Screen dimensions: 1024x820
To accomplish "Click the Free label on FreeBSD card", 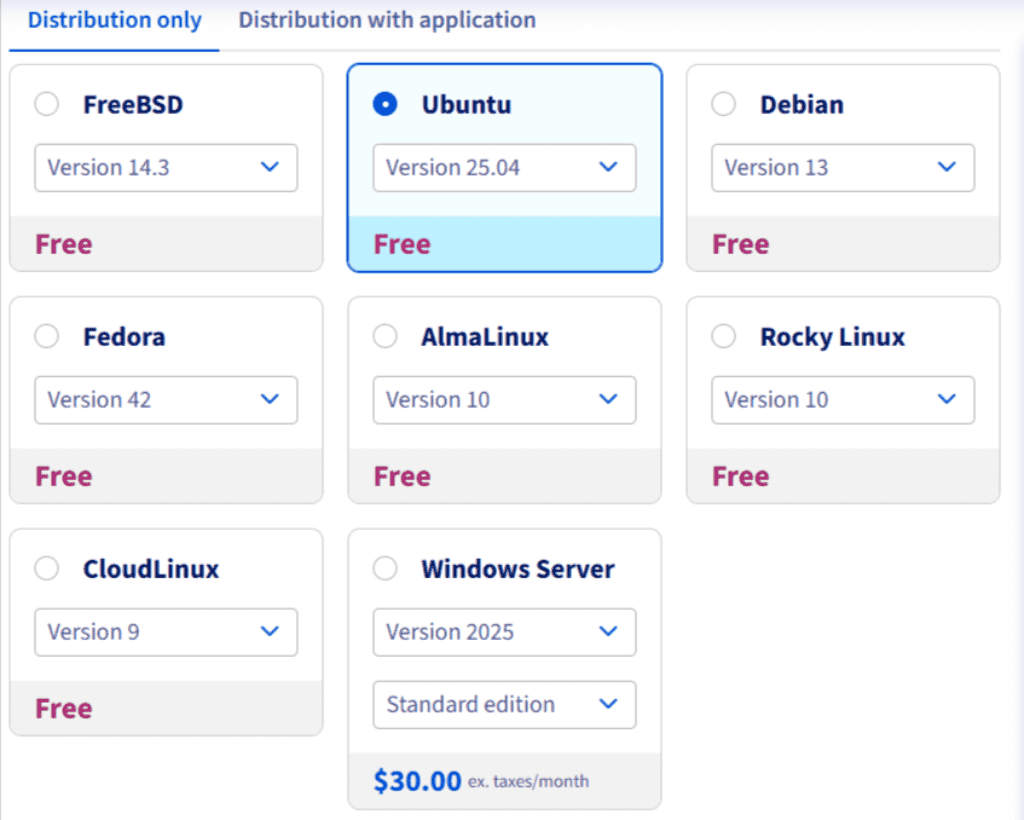I will point(64,244).
